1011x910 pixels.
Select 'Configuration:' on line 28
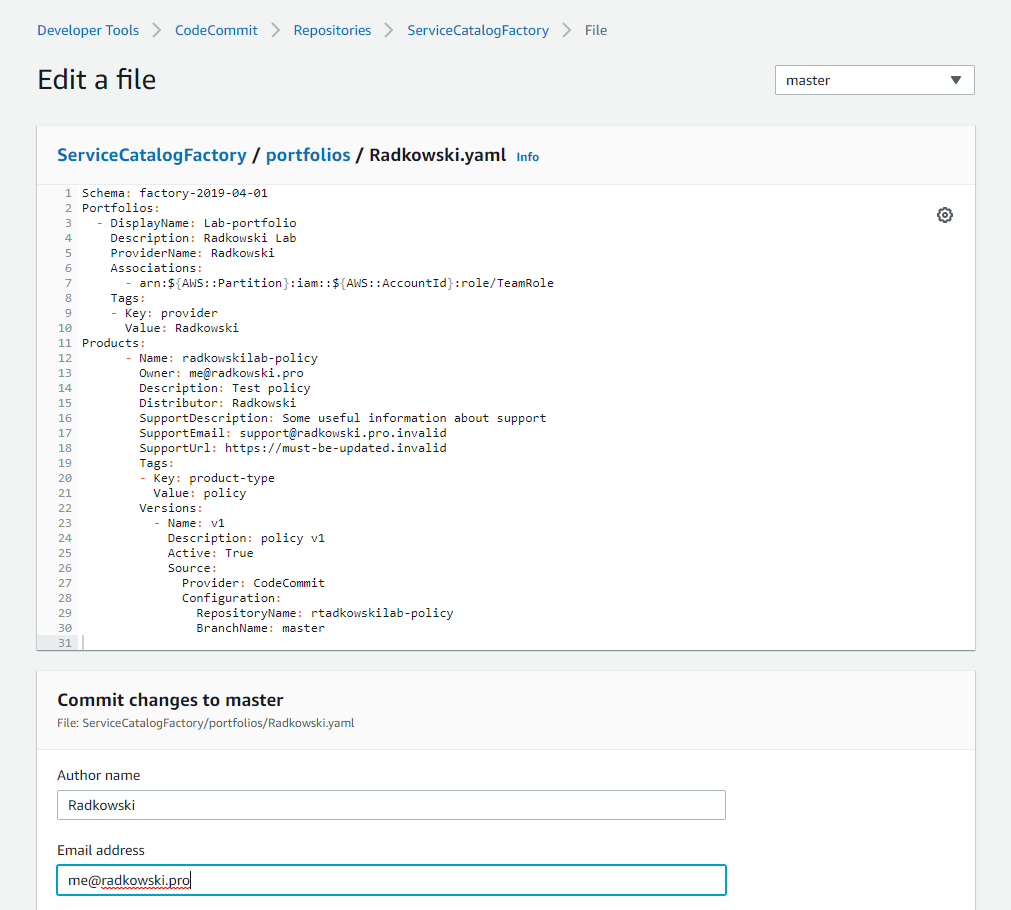click(231, 598)
